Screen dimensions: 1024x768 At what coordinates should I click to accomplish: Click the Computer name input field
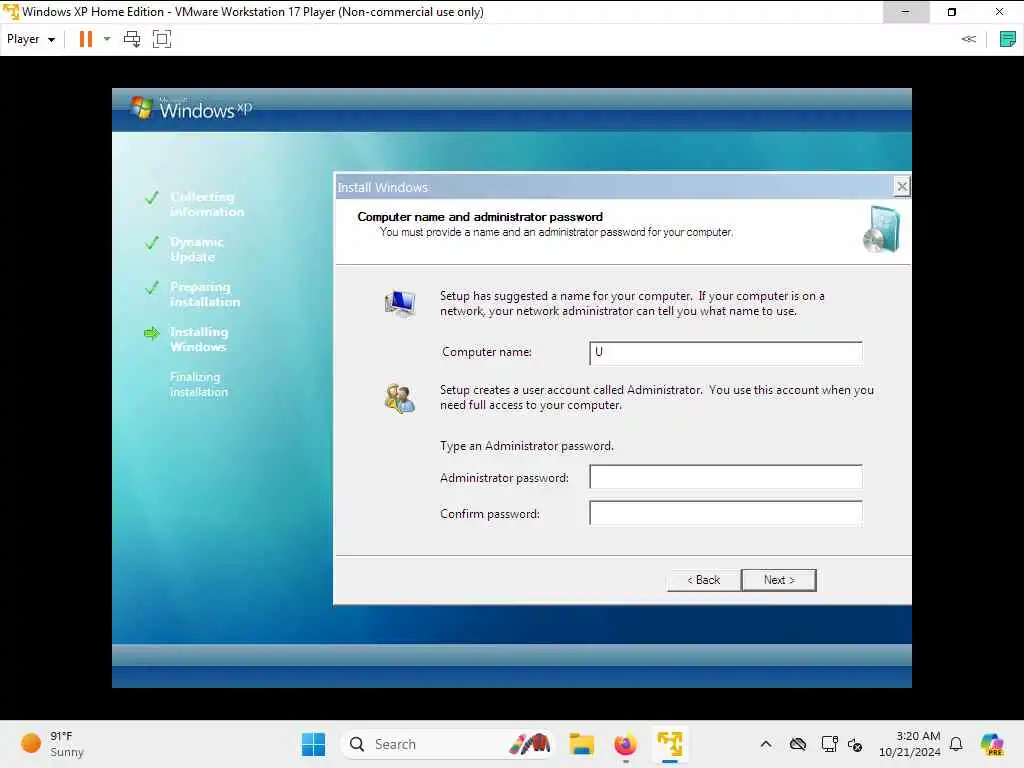[x=726, y=353]
